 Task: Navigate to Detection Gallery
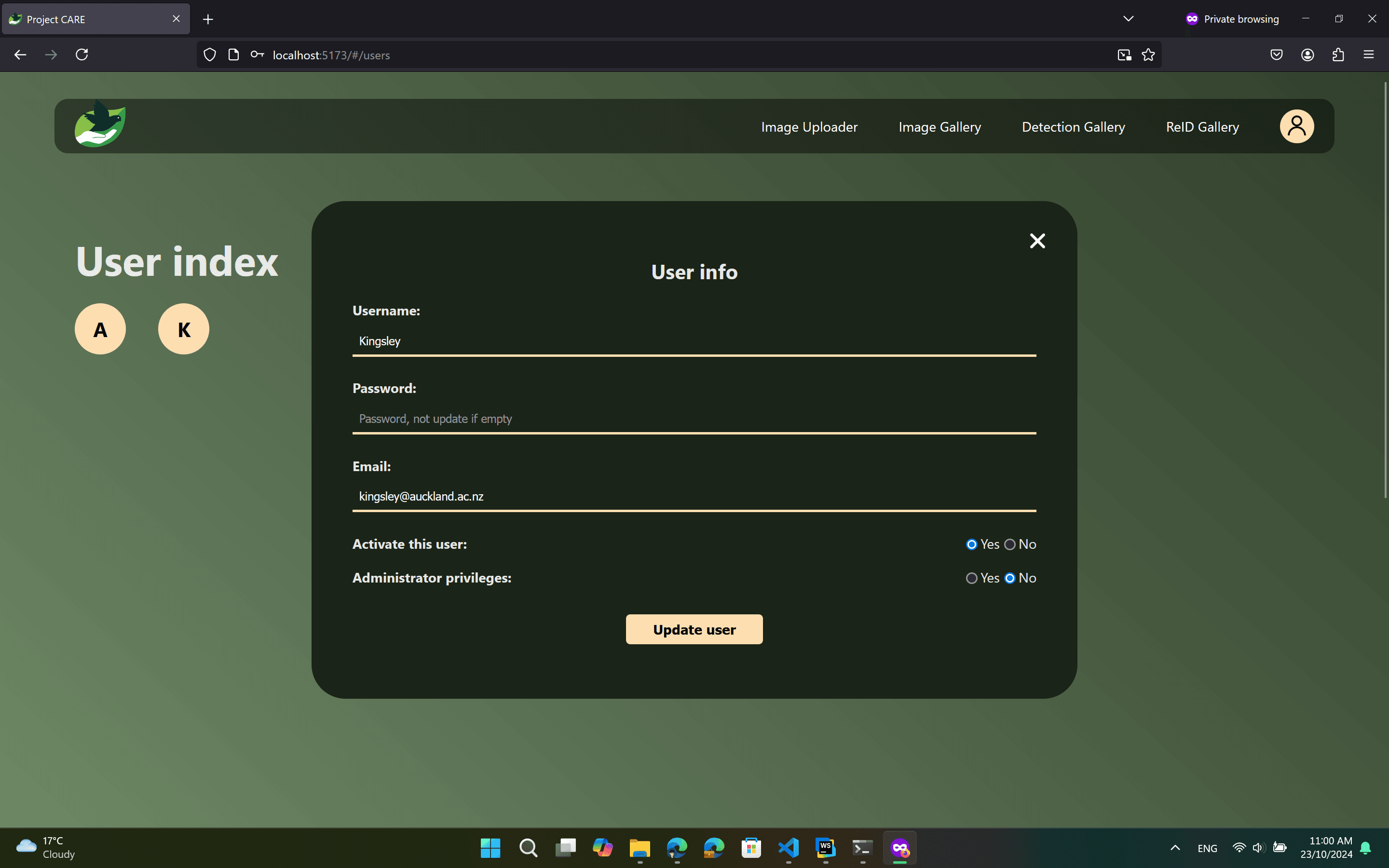[1073, 127]
